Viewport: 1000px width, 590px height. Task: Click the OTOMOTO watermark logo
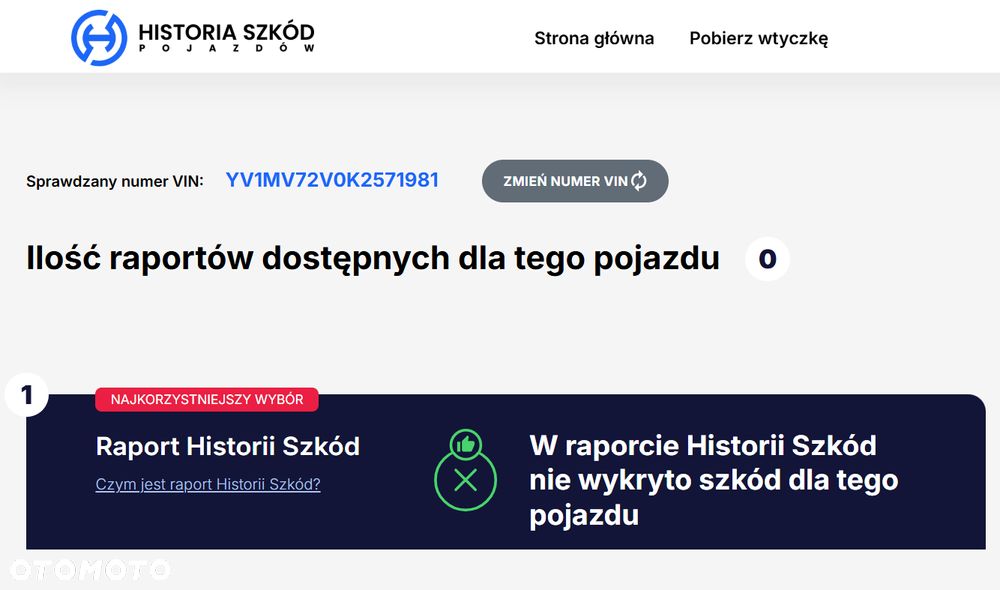[90, 569]
